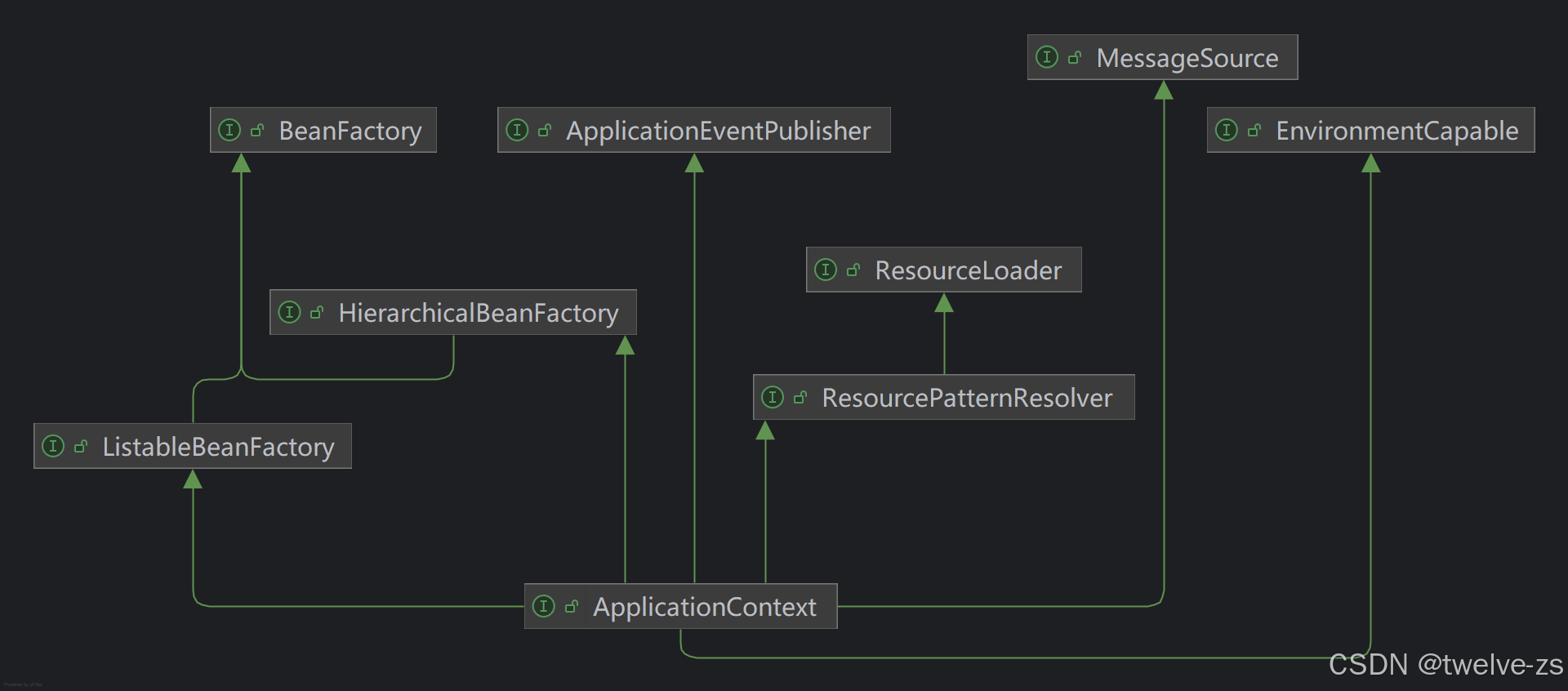This screenshot has height=691, width=1568.
Task: Click the lock icon beside HierarchicalBeanFactory
Action: point(317,312)
